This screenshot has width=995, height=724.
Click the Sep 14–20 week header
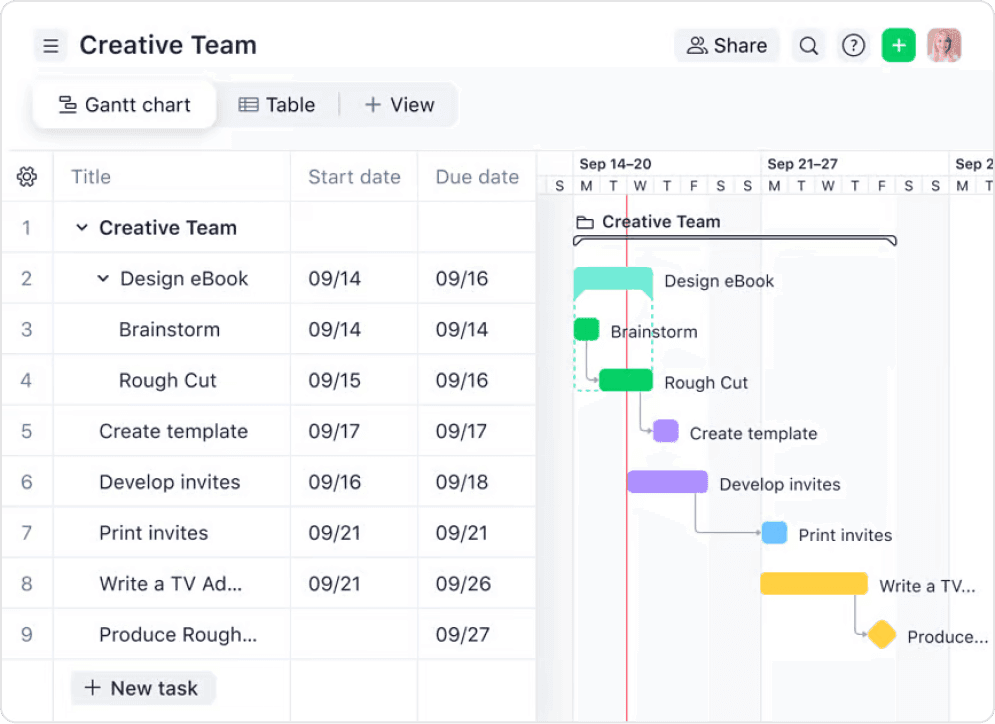tap(616, 164)
